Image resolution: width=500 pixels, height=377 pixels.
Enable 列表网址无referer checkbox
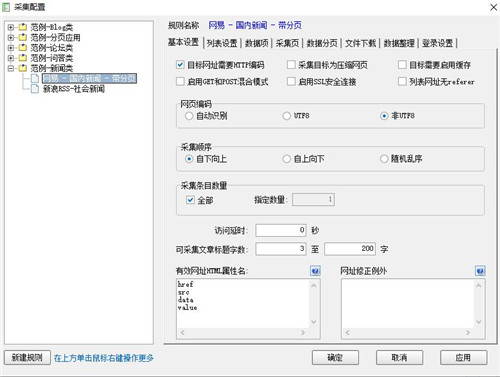402,81
